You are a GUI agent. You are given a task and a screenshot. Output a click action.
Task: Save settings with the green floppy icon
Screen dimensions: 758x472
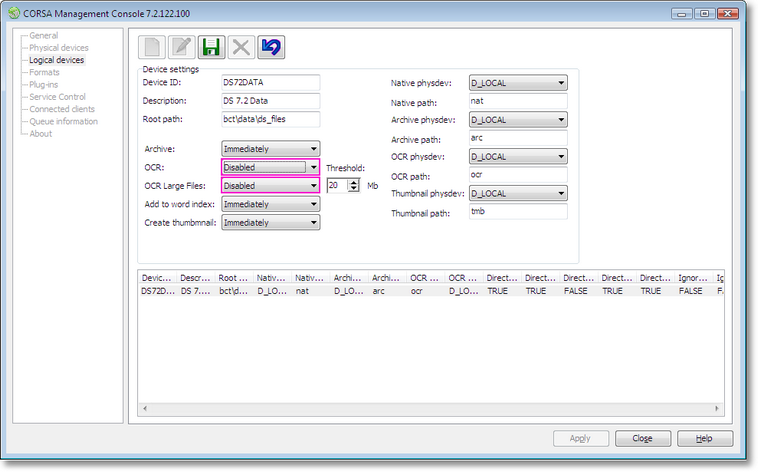pyautogui.click(x=211, y=47)
